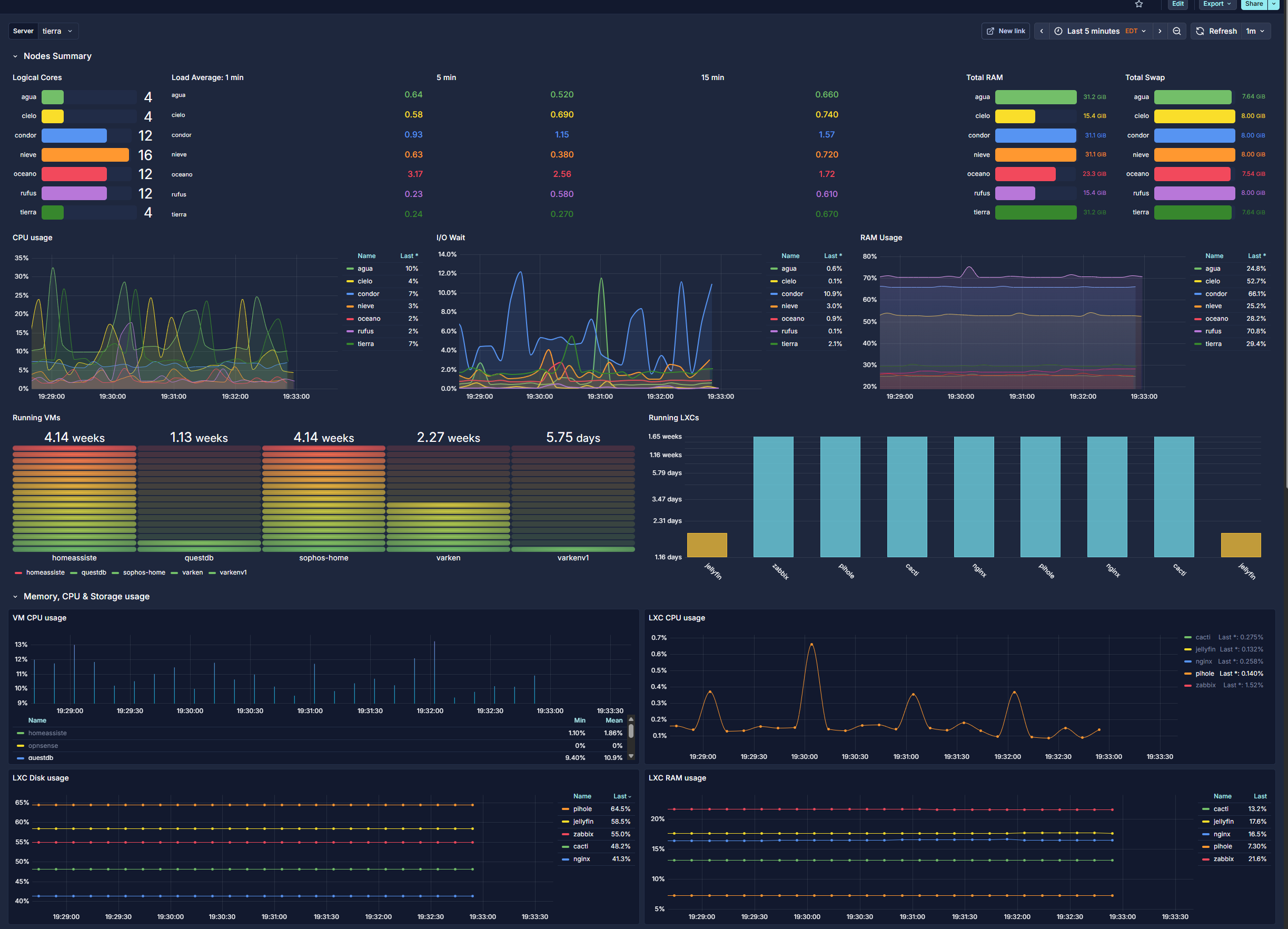
Task: Open the Share options arrow menu
Action: [1273, 4]
